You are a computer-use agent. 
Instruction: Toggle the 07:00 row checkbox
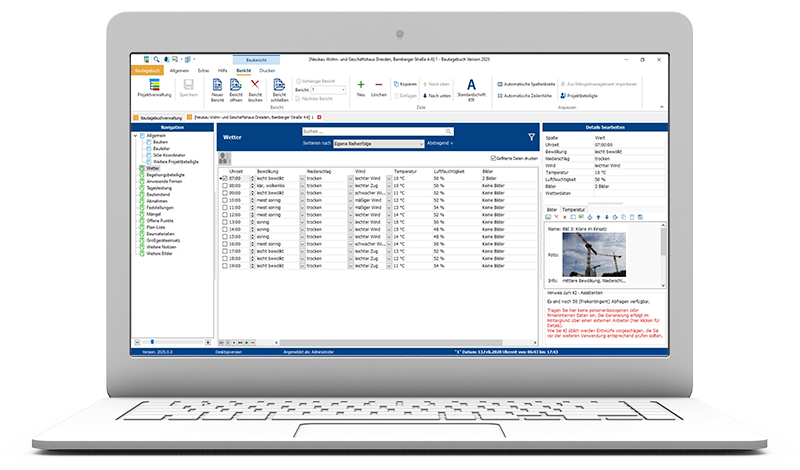coord(225,178)
